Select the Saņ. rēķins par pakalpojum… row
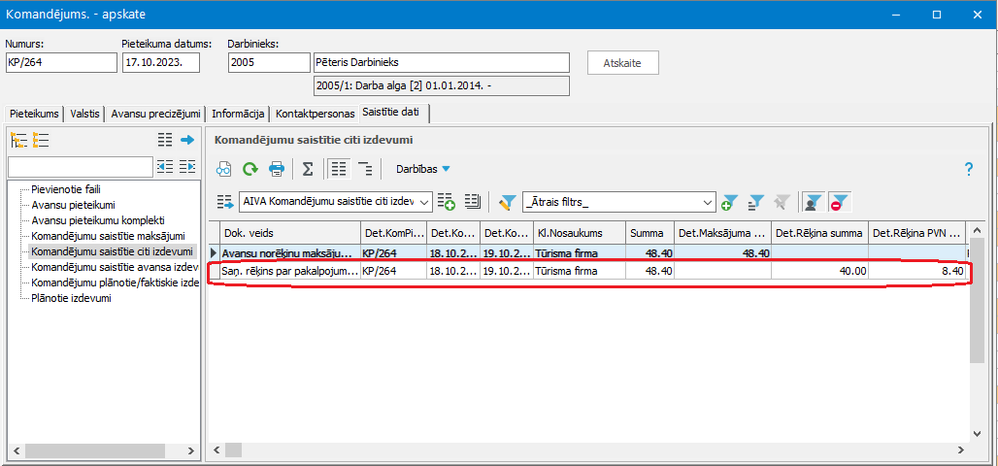This screenshot has width=998, height=466. 587,271
